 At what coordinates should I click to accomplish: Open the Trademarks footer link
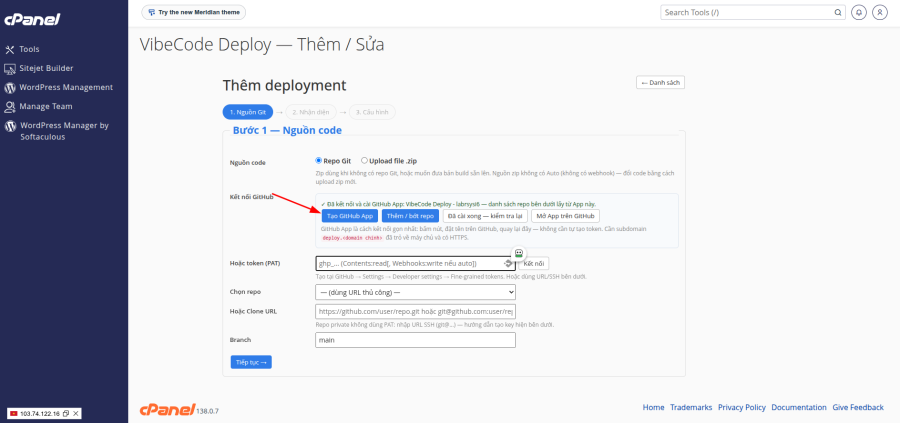pos(691,408)
